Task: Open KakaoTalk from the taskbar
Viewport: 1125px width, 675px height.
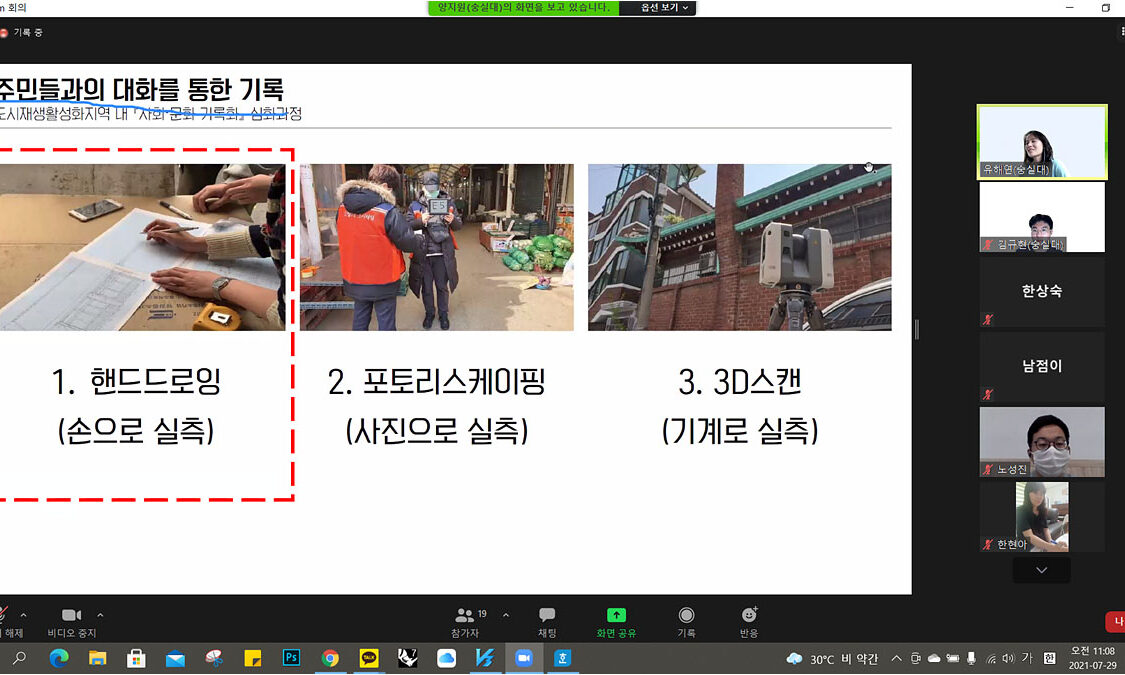Action: [x=369, y=658]
